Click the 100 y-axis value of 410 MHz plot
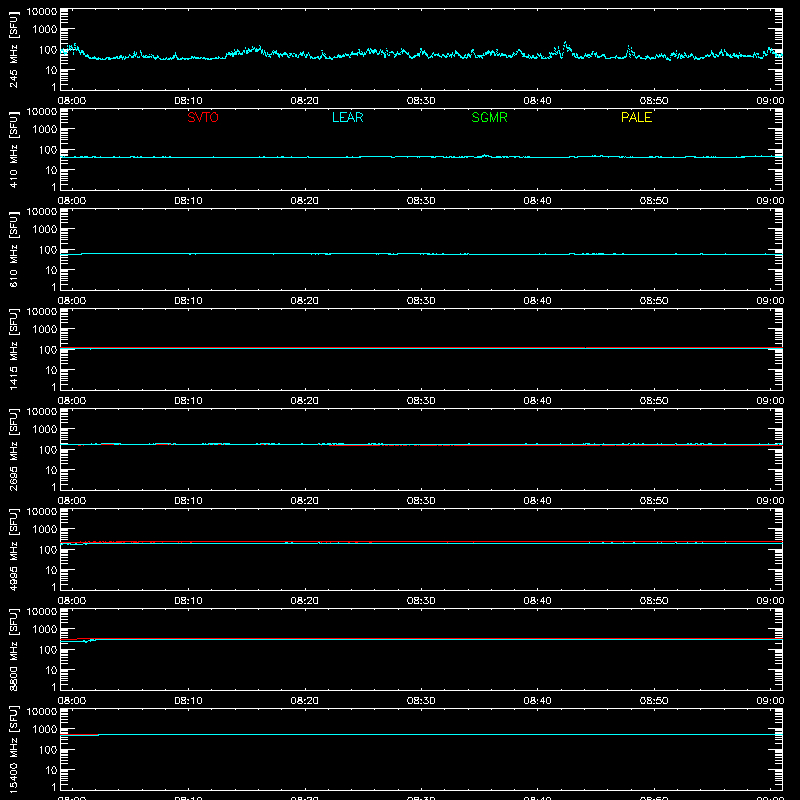The image size is (800, 800). click(49, 150)
